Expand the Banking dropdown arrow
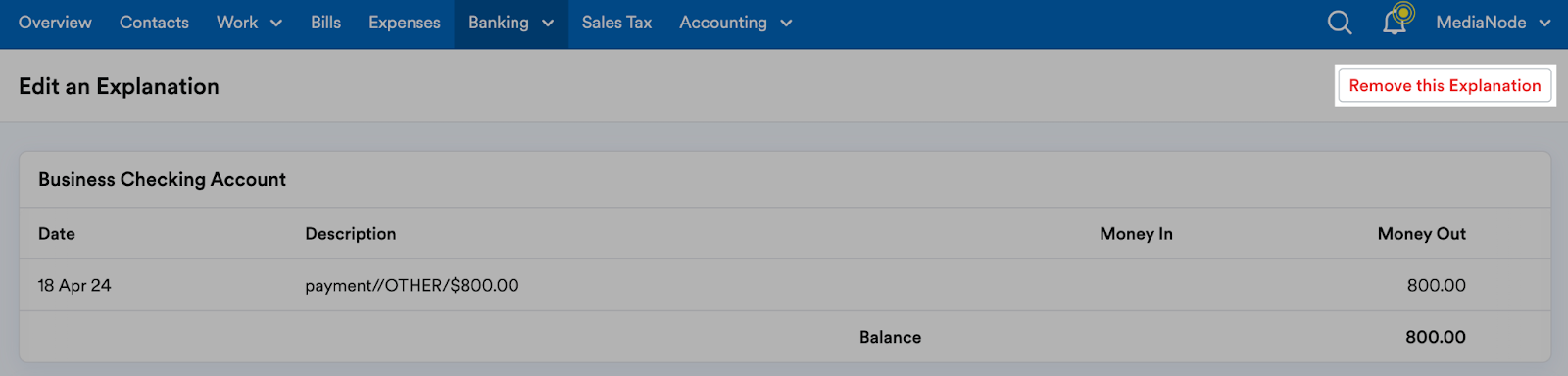Image resolution: width=1568 pixels, height=376 pixels. [548, 23]
